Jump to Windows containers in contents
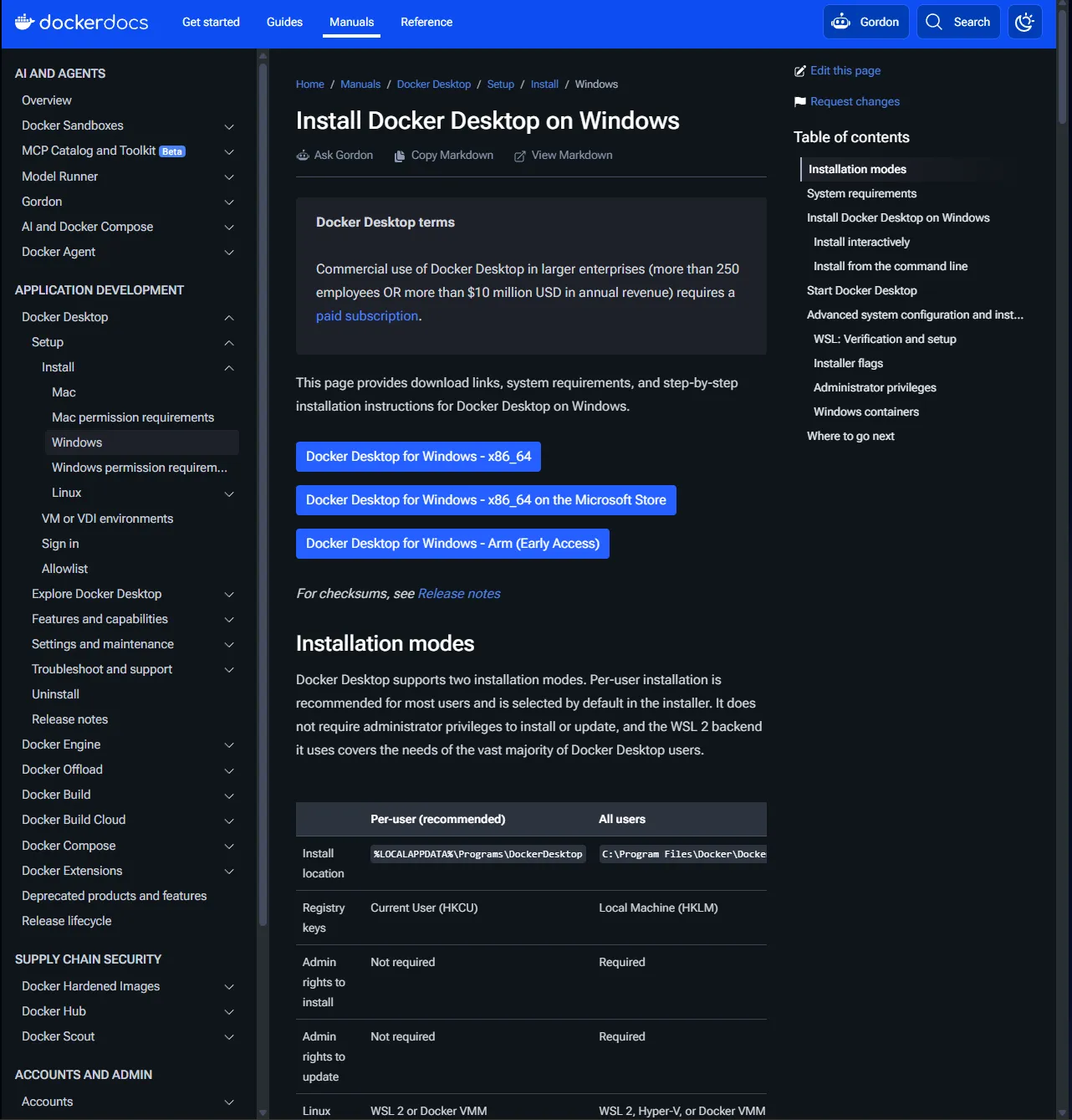 point(866,412)
